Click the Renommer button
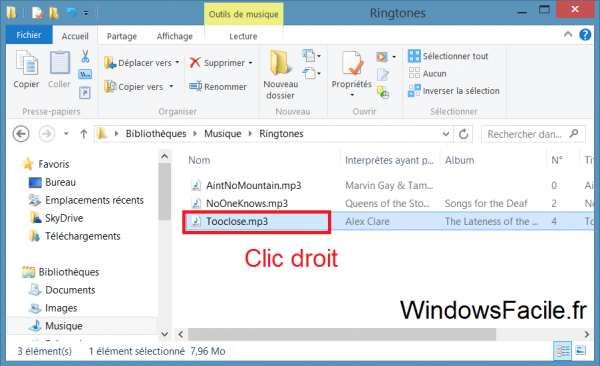 click(x=218, y=87)
